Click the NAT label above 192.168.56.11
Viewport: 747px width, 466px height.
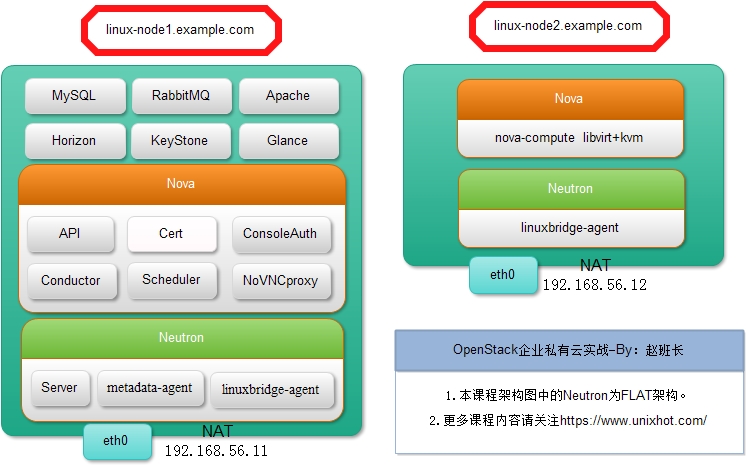pyautogui.click(x=217, y=431)
